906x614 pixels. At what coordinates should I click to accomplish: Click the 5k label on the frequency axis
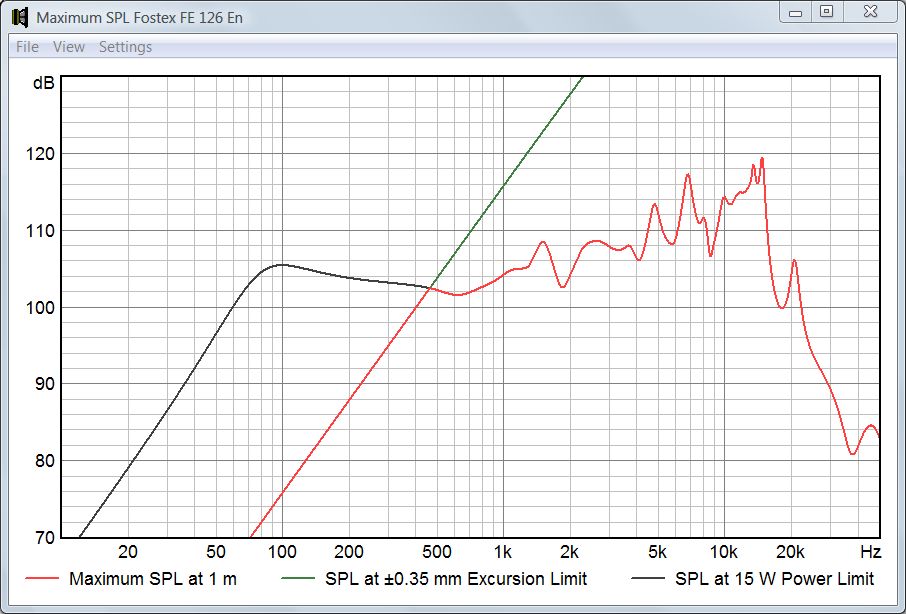(x=657, y=552)
